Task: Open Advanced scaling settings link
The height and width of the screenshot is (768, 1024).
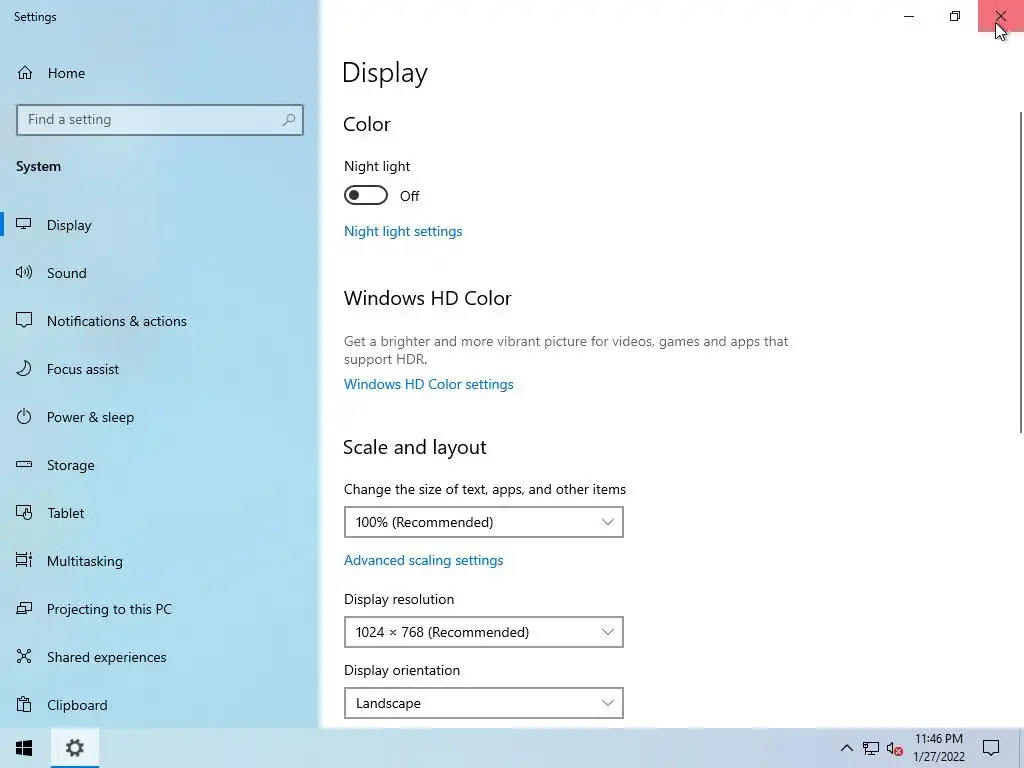Action: coord(423,560)
